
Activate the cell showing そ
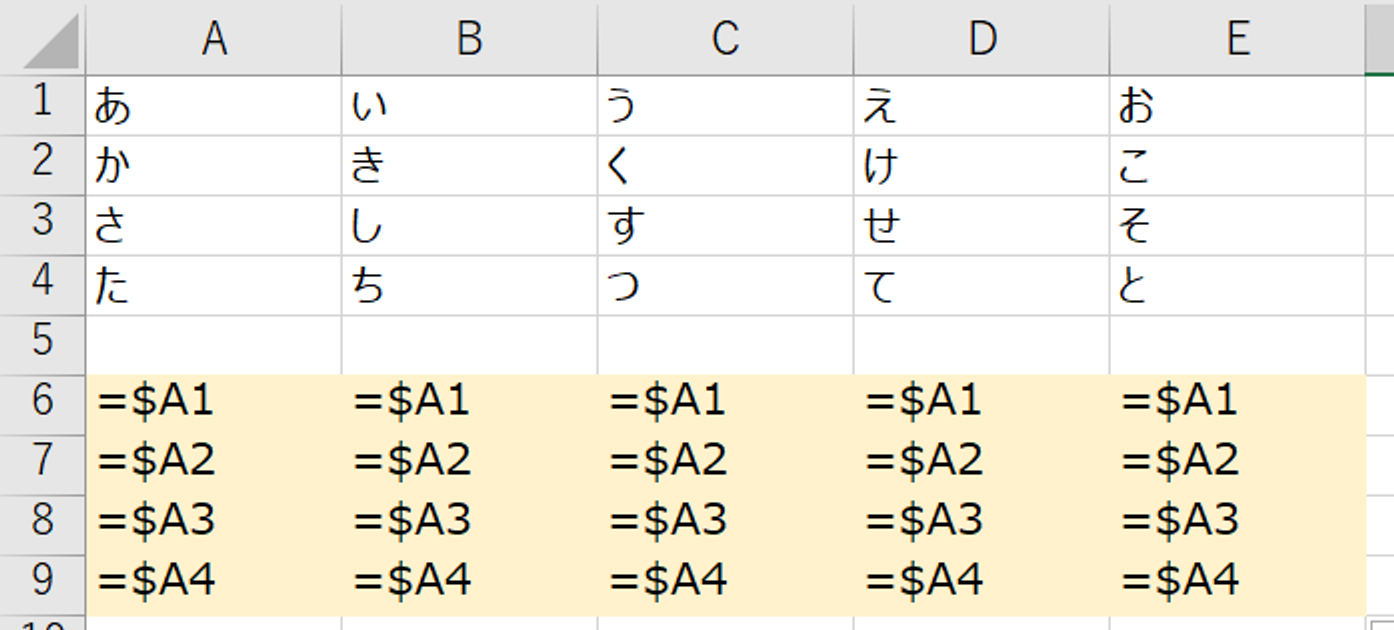(1238, 226)
